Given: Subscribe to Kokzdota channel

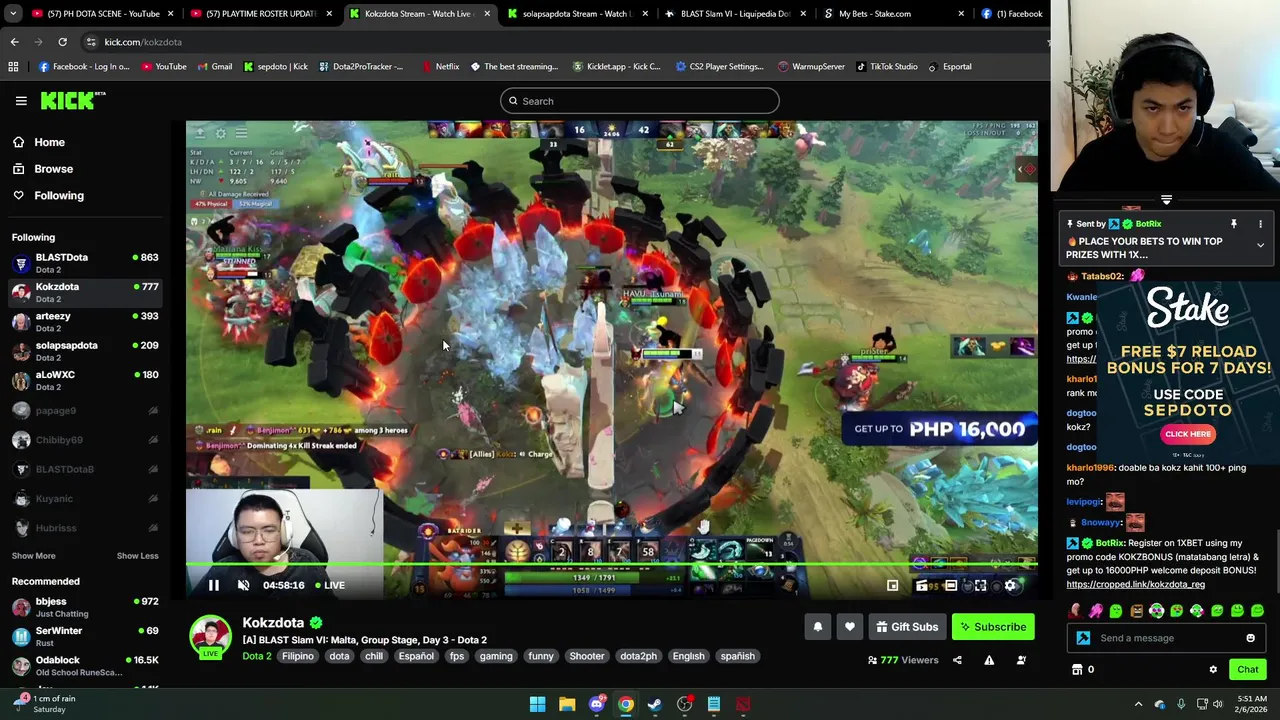Looking at the screenshot, I should [993, 627].
